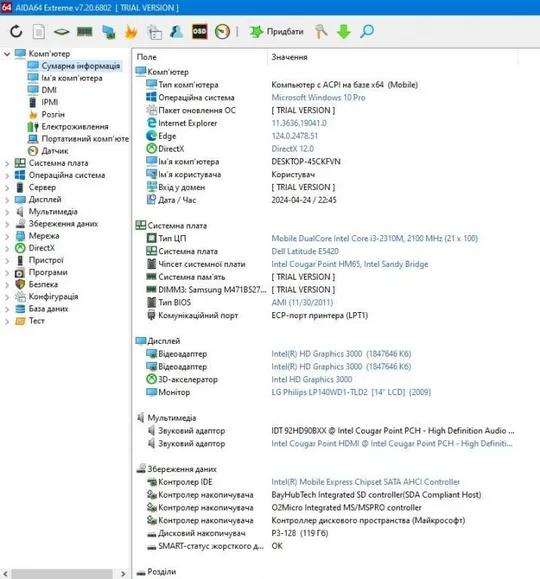Click the green download arrow icon
The width and height of the screenshot is (540, 579).
click(x=344, y=32)
